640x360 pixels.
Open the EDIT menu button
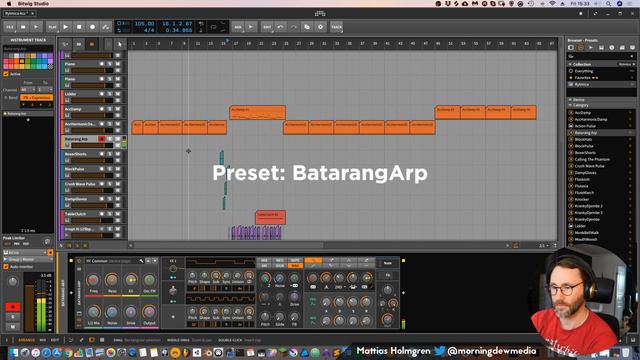267,27
